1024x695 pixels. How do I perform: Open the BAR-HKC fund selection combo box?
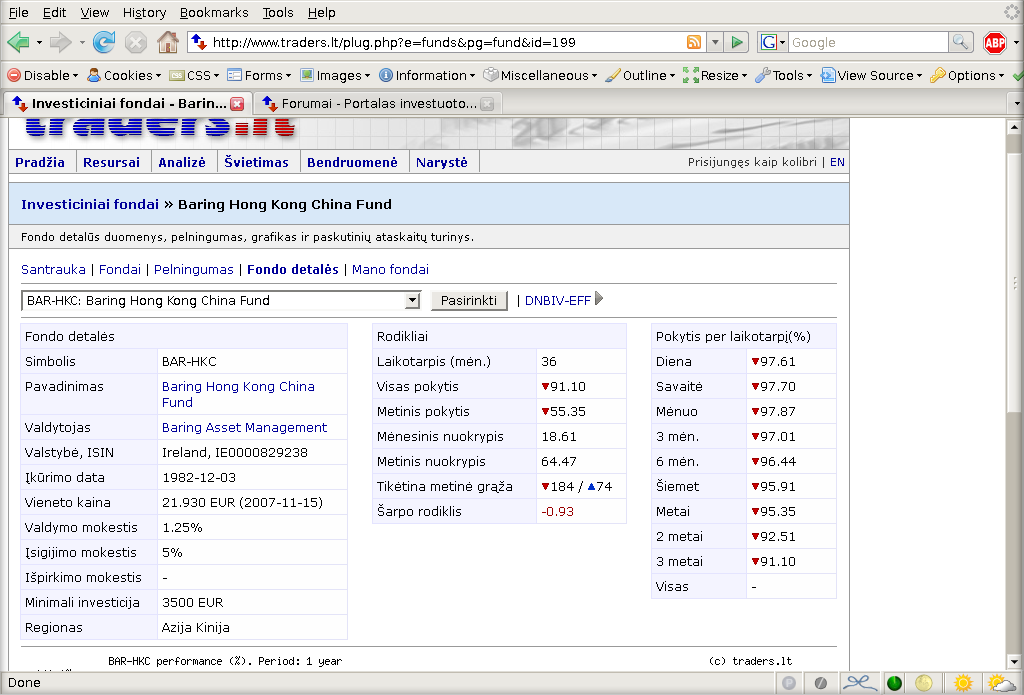point(221,300)
